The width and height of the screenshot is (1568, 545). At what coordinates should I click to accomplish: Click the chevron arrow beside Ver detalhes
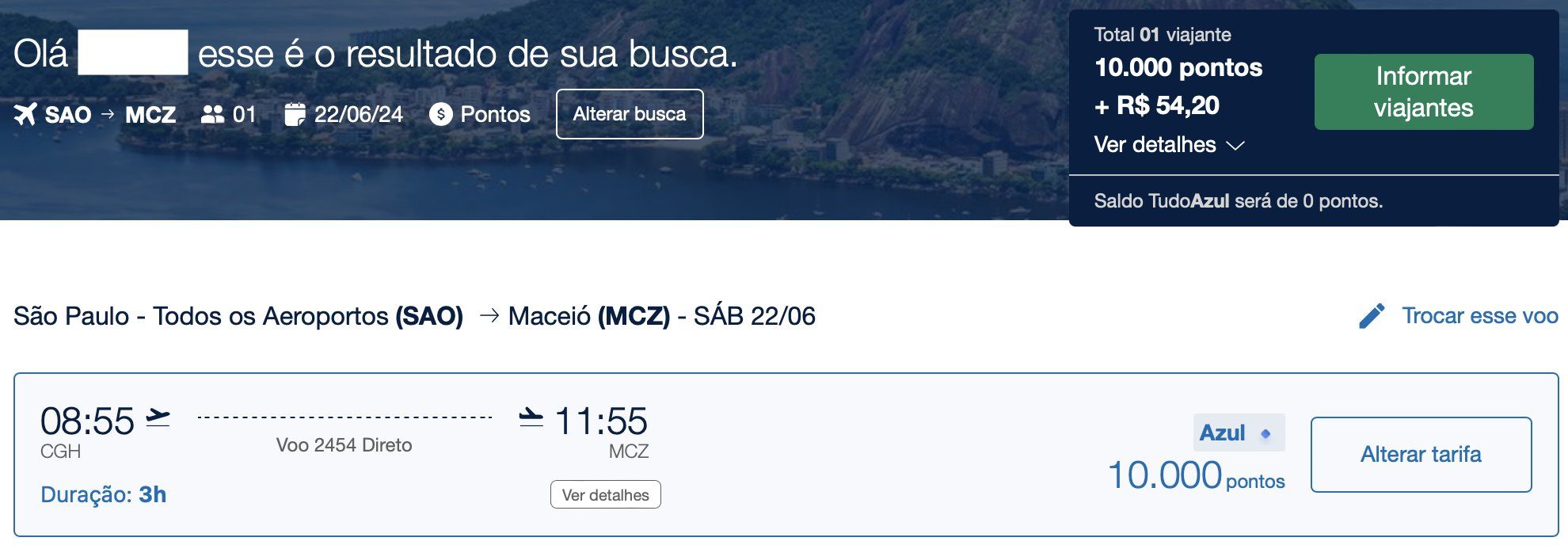pyautogui.click(x=1235, y=146)
